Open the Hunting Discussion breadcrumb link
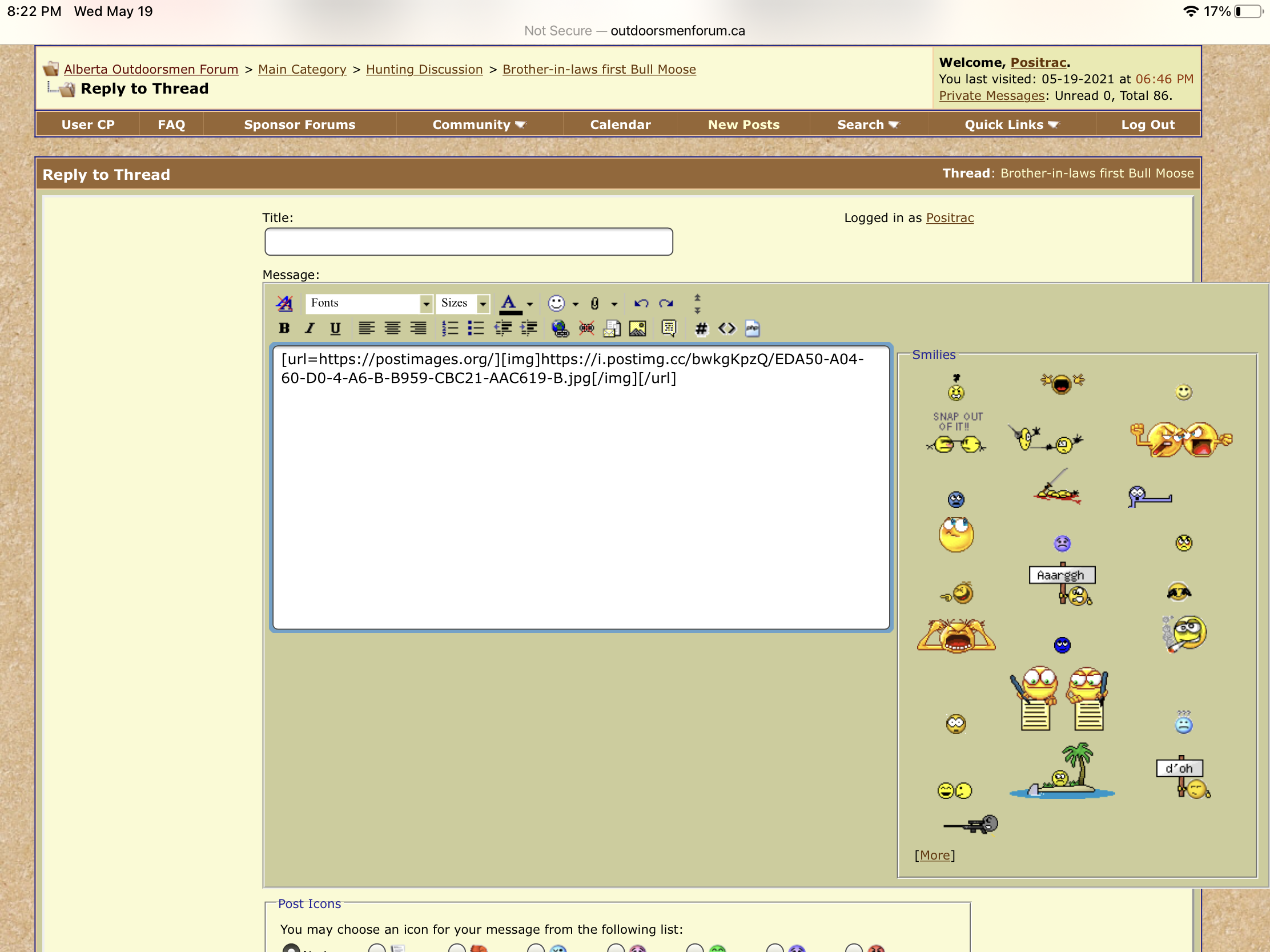This screenshot has height=952, width=1270. pyautogui.click(x=424, y=70)
